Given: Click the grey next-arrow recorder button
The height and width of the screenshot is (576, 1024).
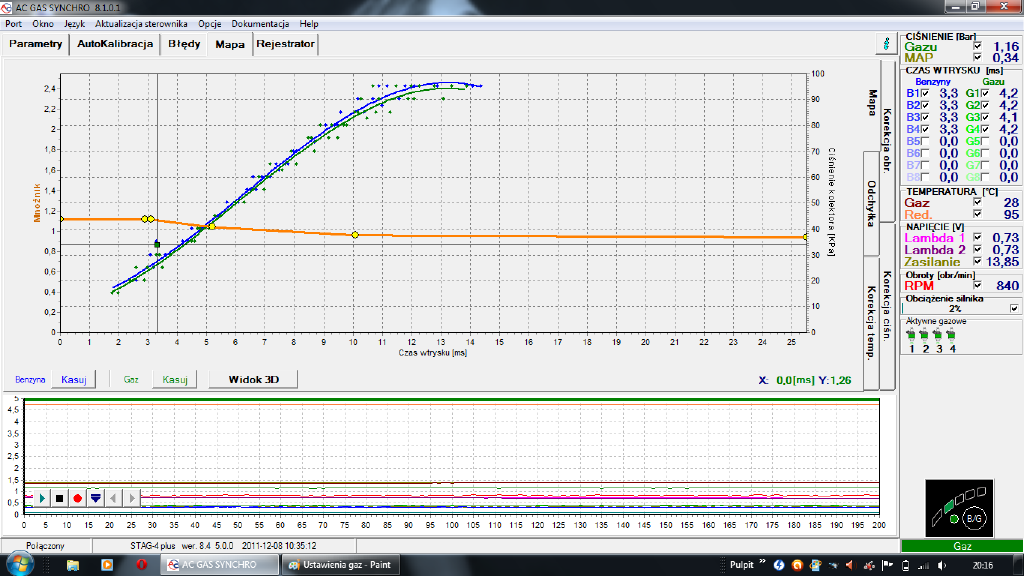Looking at the screenshot, I should point(132,498).
